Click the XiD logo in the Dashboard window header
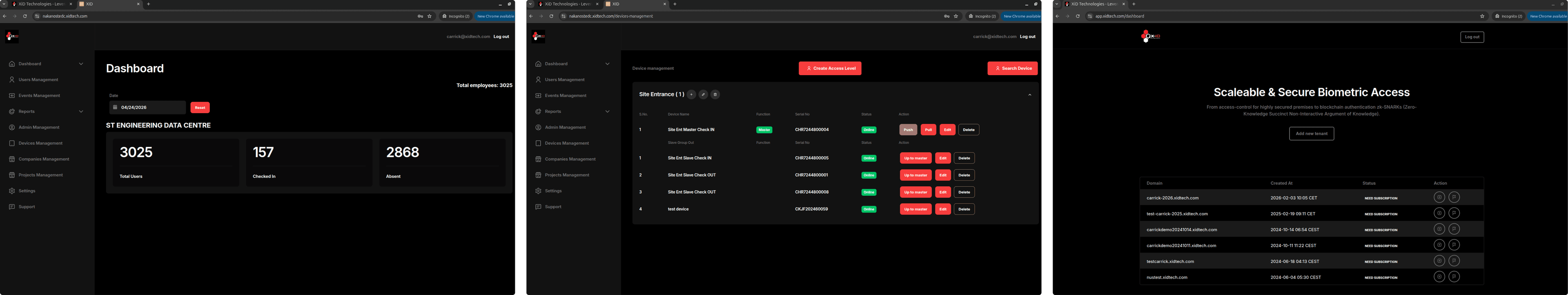The width and height of the screenshot is (1568, 295). (12, 37)
